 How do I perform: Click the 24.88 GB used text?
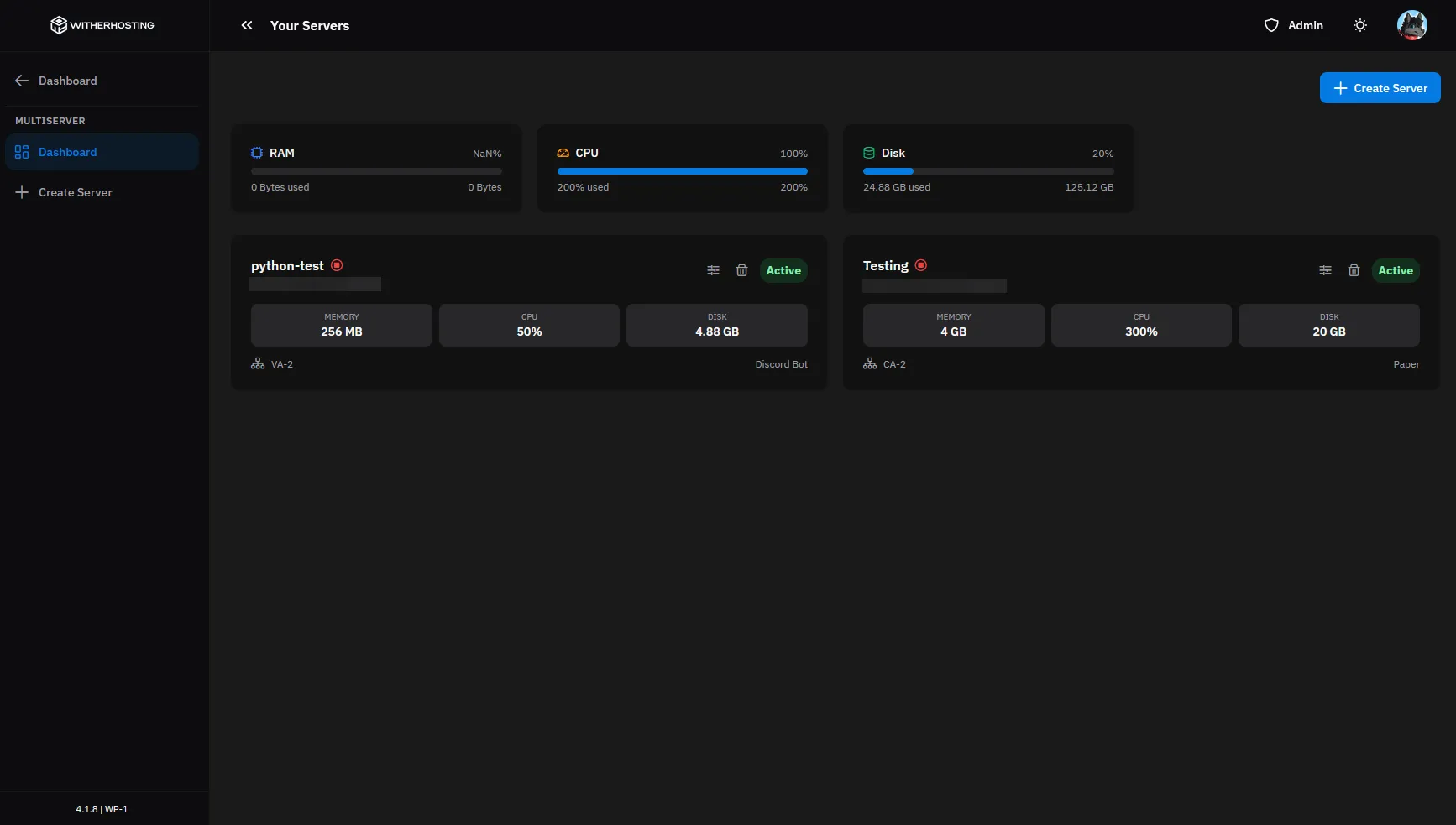(897, 187)
